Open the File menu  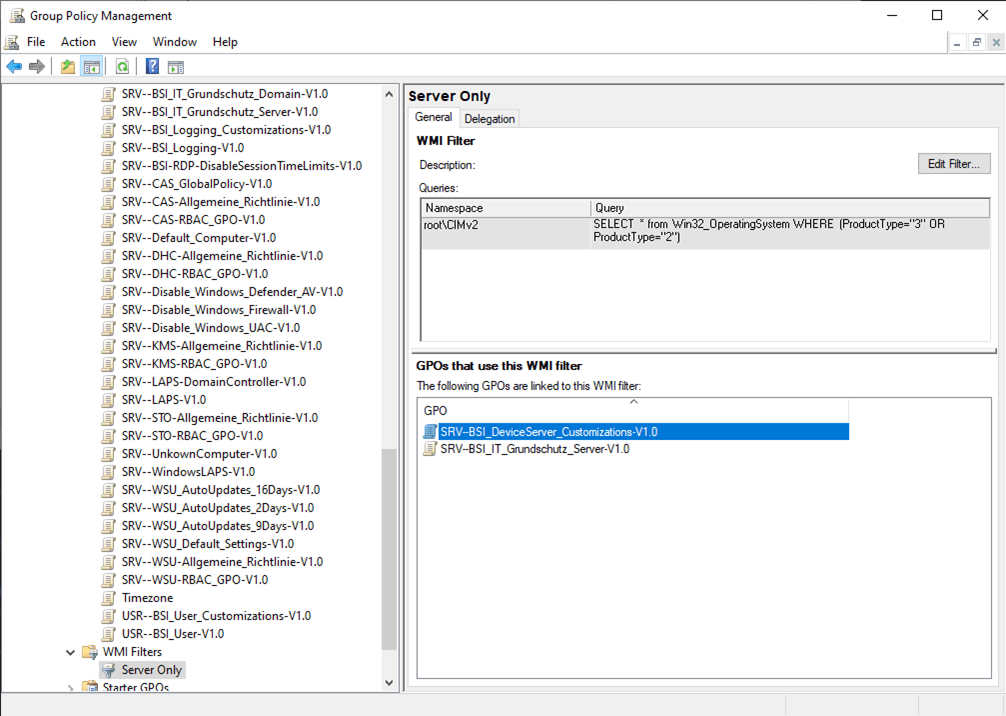[36, 42]
